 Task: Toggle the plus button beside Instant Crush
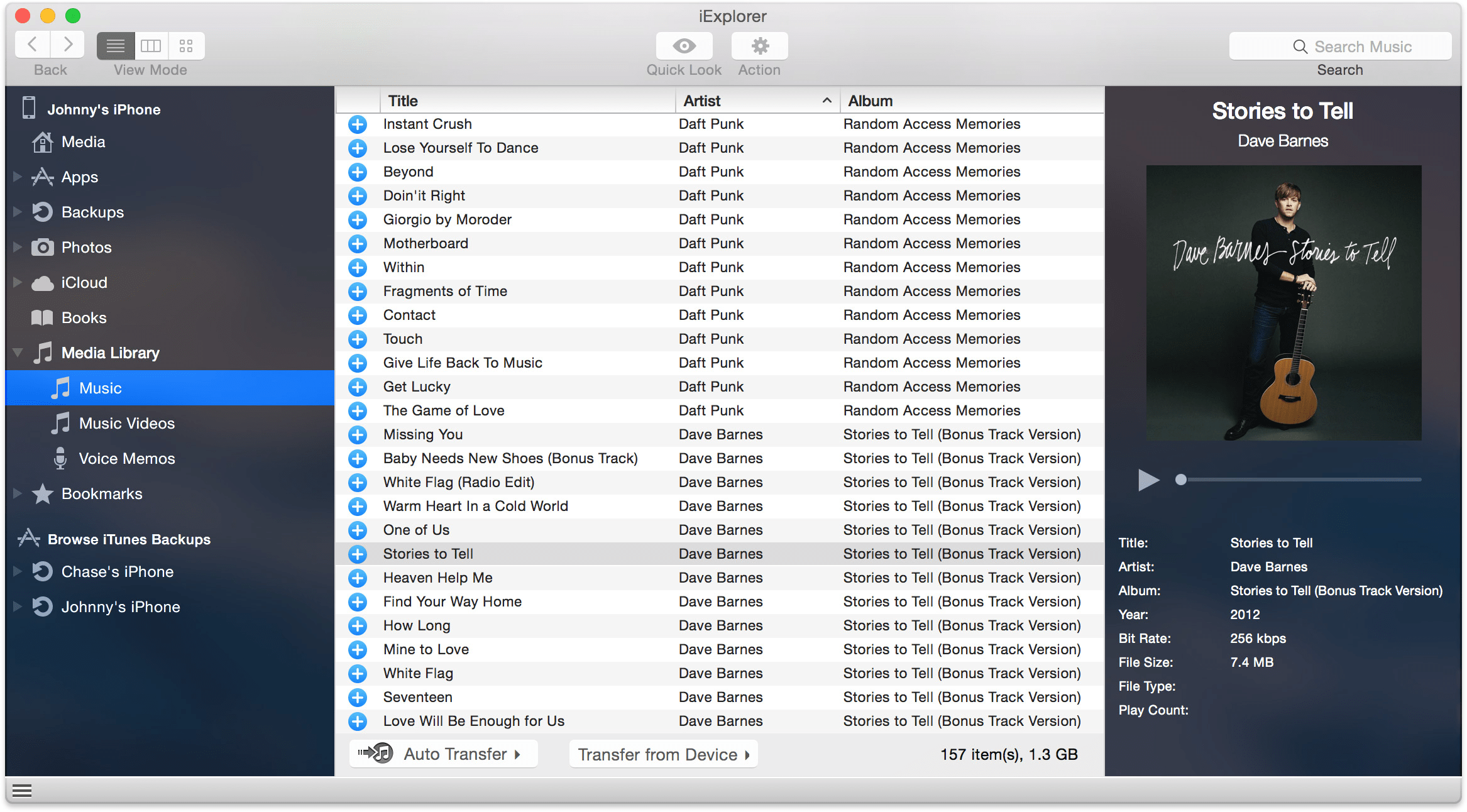[357, 124]
